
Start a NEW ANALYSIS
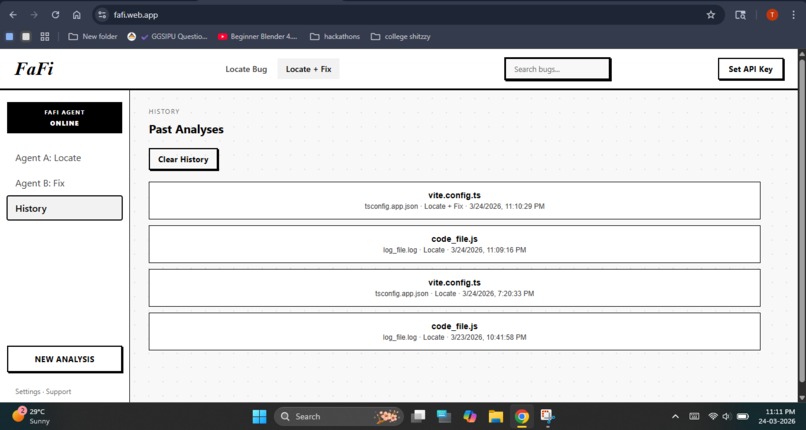tap(64, 359)
